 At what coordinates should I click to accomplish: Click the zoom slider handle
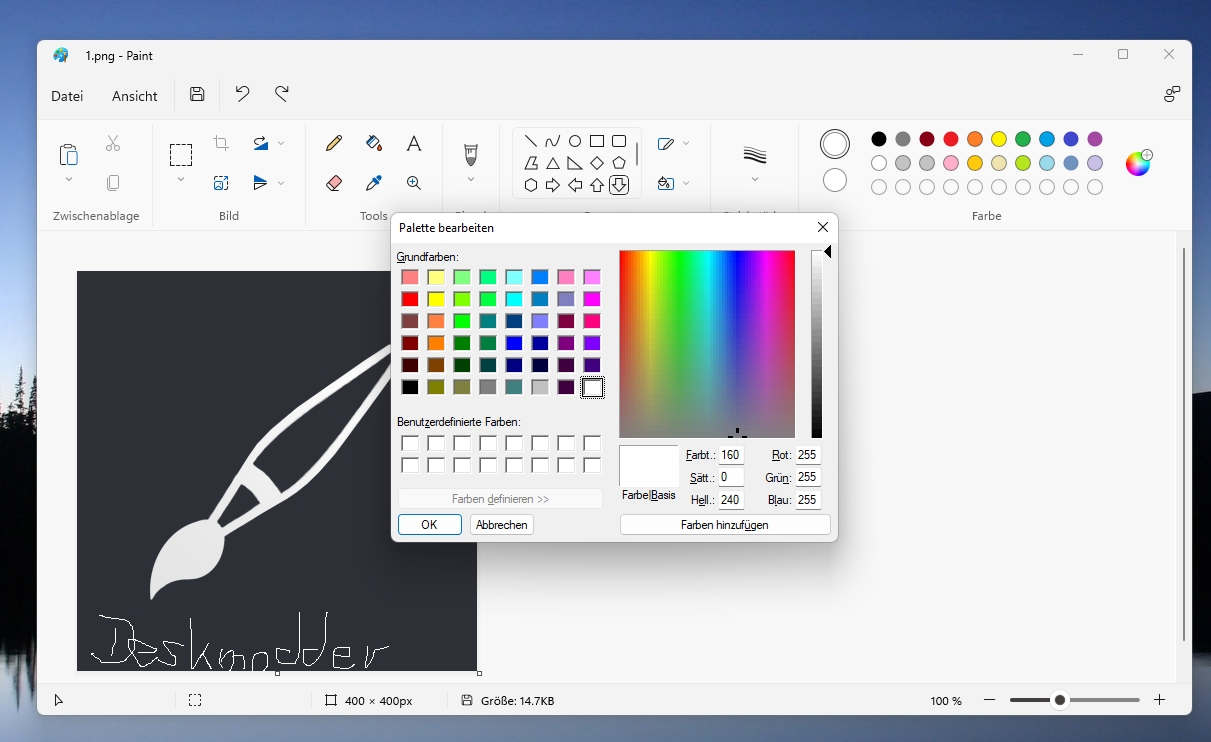(1060, 701)
